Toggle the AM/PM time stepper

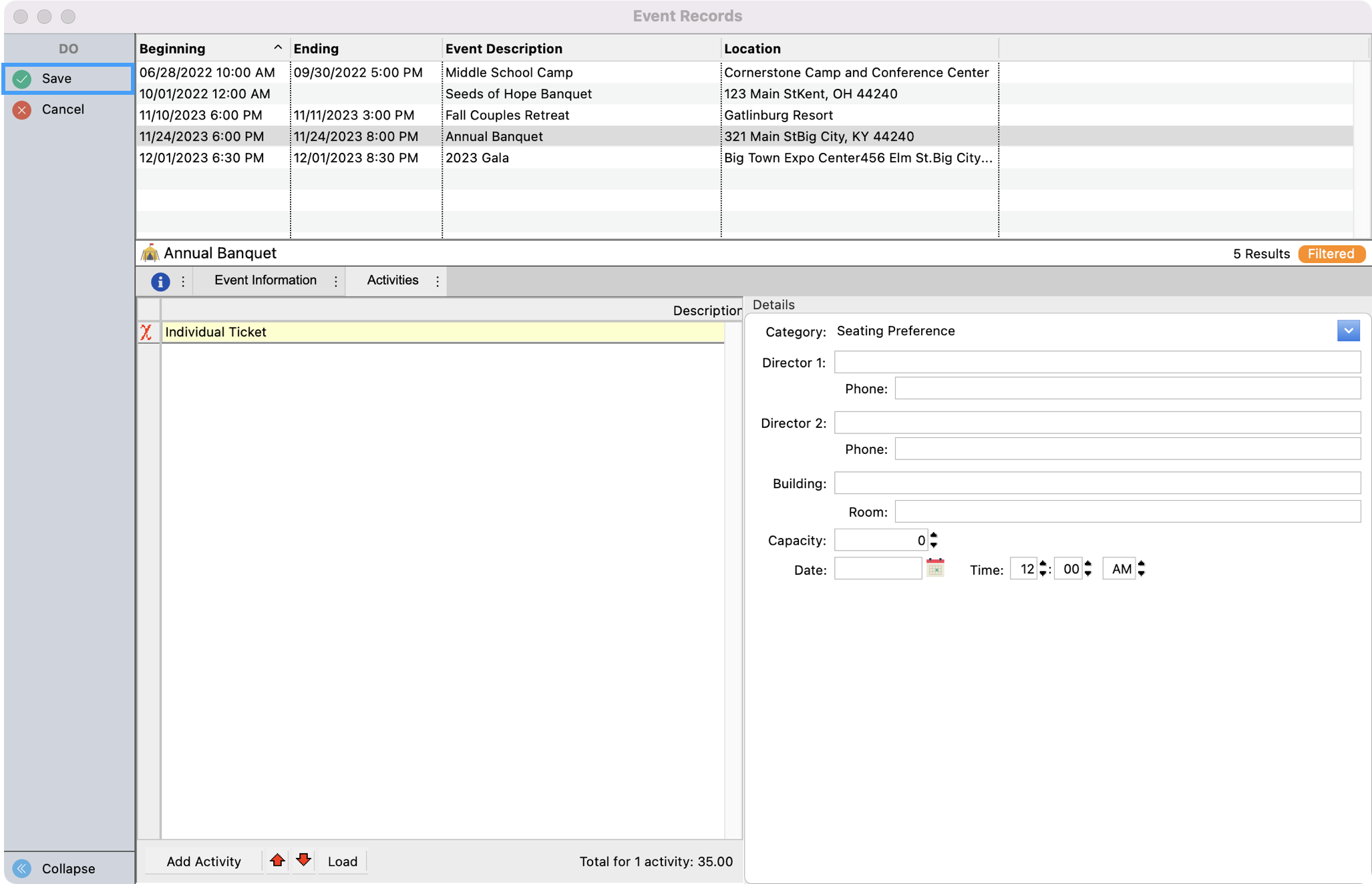(1141, 569)
